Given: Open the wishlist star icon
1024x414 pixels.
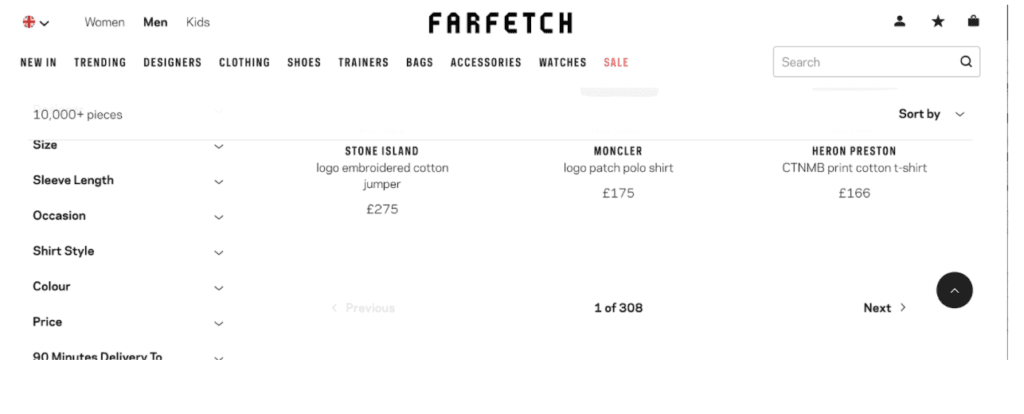Looking at the screenshot, I should pyautogui.click(x=938, y=21).
